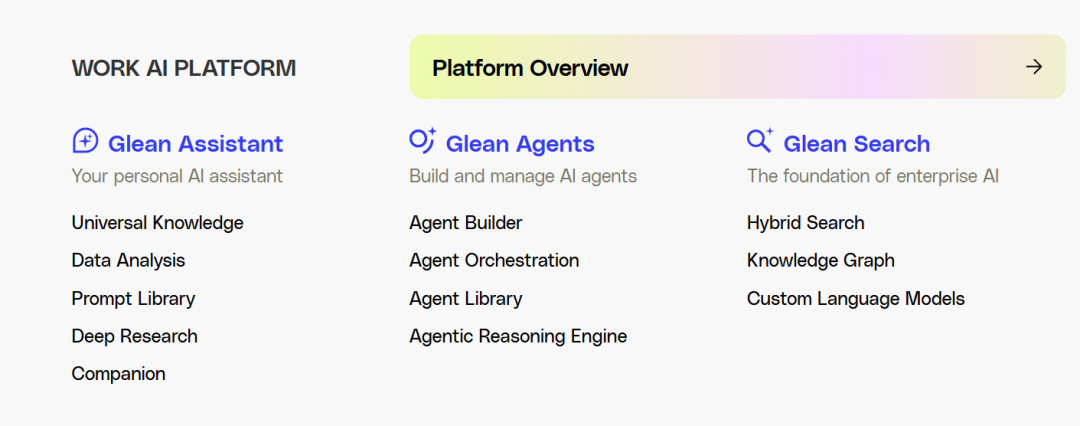Select Agent Orchestration
1080x426 pixels.
click(x=494, y=260)
